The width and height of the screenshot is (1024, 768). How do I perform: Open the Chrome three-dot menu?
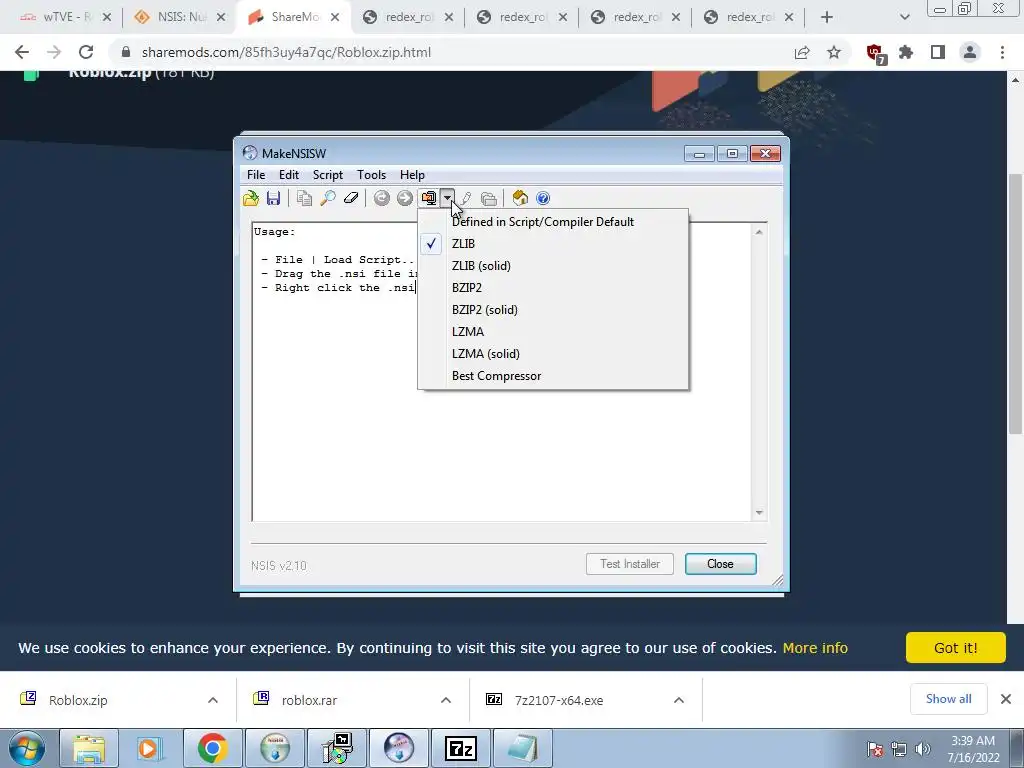coord(1002,52)
